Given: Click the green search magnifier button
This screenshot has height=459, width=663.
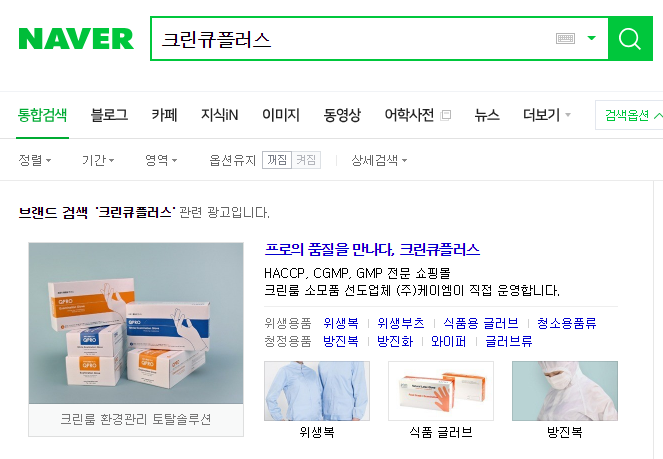Looking at the screenshot, I should 630,38.
